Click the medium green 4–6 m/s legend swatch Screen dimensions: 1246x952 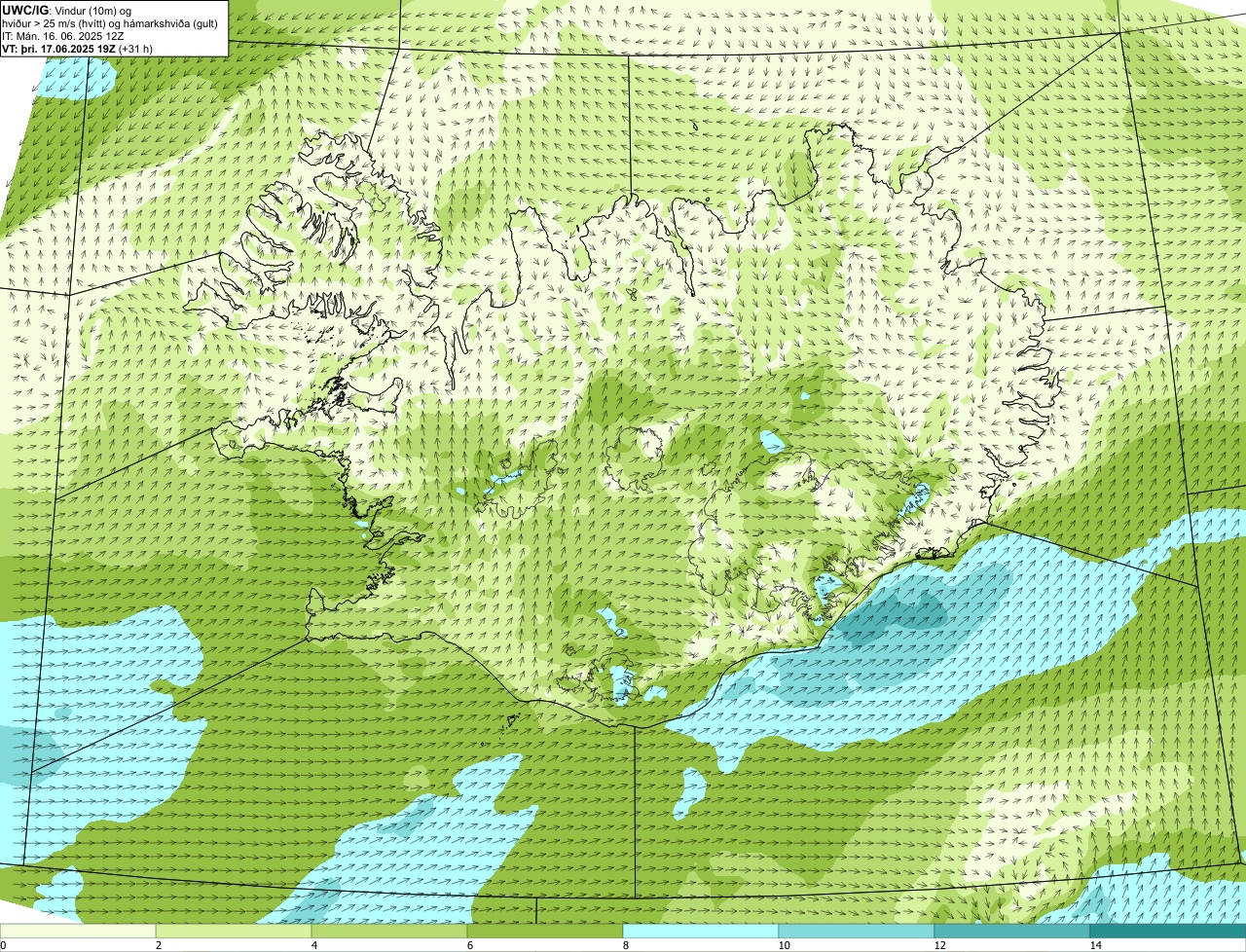pos(389,931)
